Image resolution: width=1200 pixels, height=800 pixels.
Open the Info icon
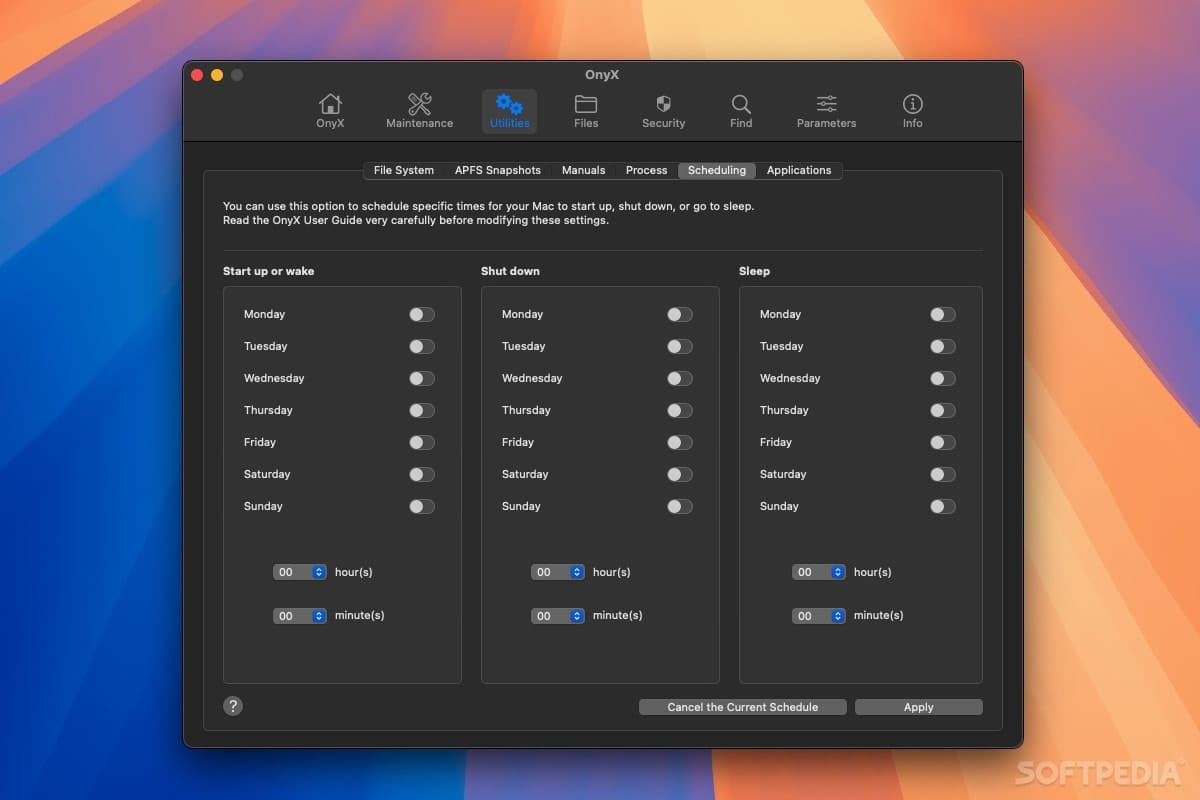912,110
